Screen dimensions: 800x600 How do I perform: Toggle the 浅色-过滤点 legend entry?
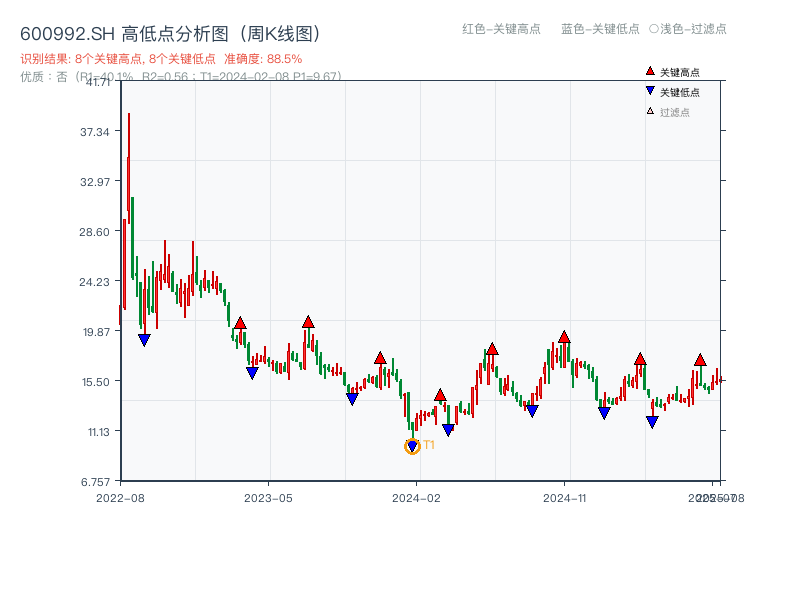[690, 30]
